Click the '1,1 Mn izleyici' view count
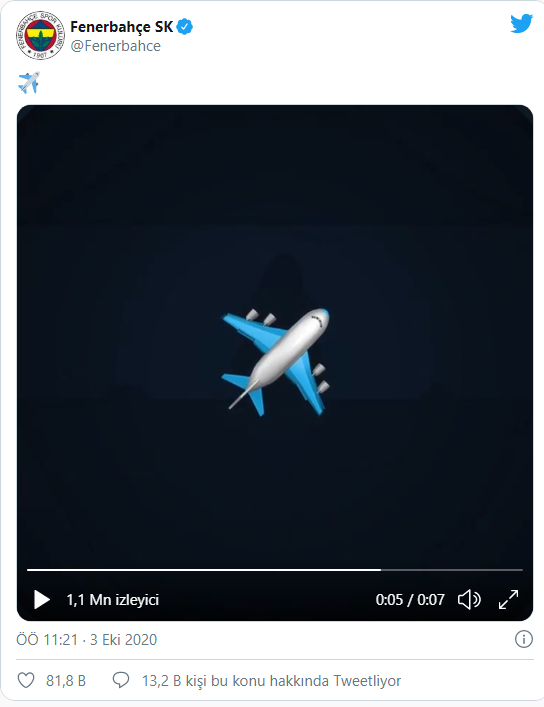 click(x=113, y=600)
